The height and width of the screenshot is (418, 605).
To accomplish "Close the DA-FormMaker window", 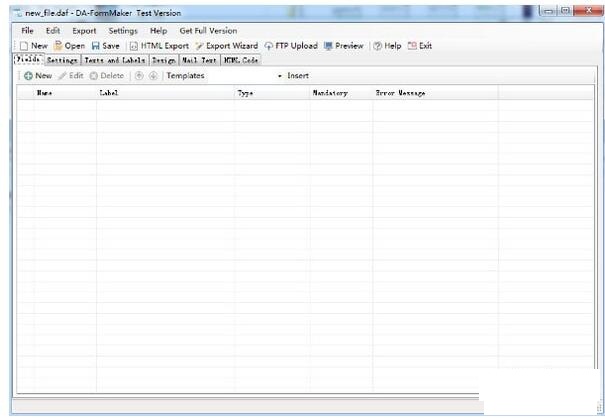I will pos(589,11).
